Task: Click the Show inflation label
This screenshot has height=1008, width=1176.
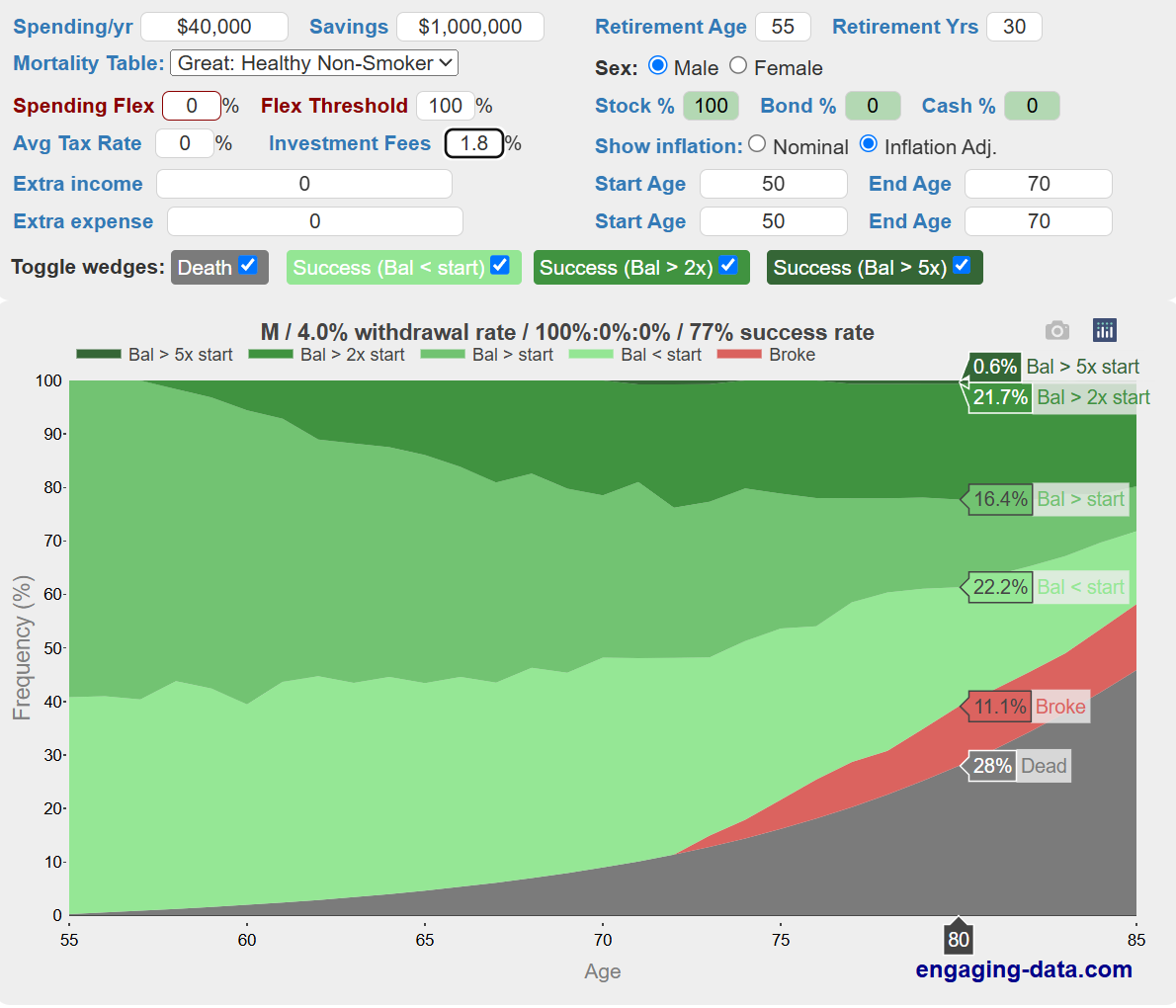Action: coord(668,146)
